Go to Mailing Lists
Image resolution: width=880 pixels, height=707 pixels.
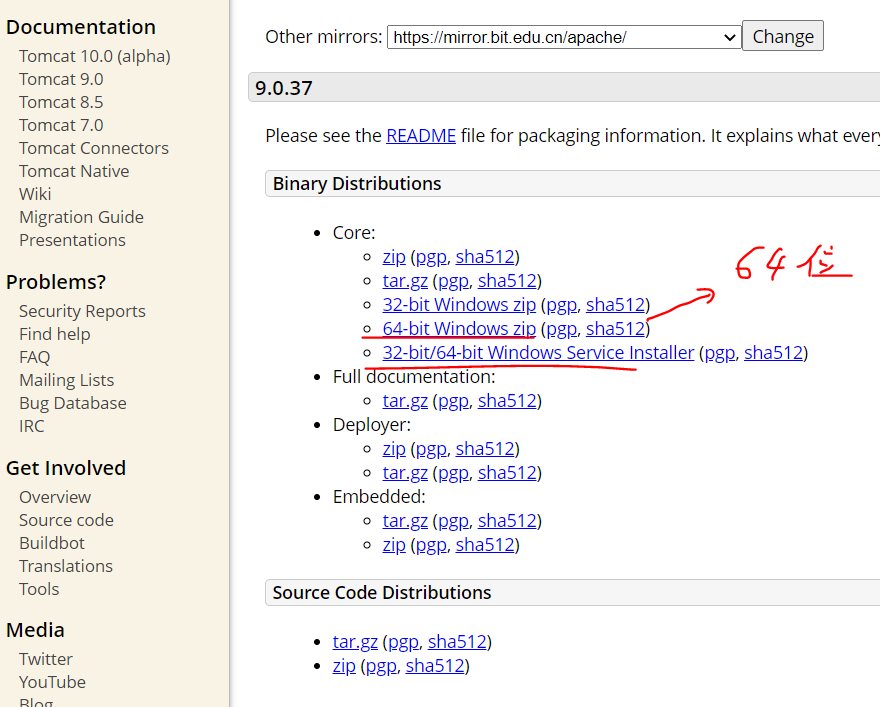click(66, 380)
